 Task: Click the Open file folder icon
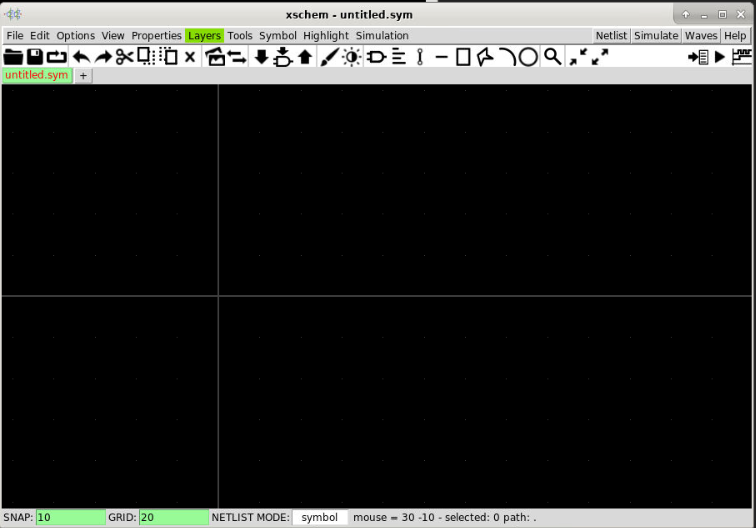[x=13, y=57]
